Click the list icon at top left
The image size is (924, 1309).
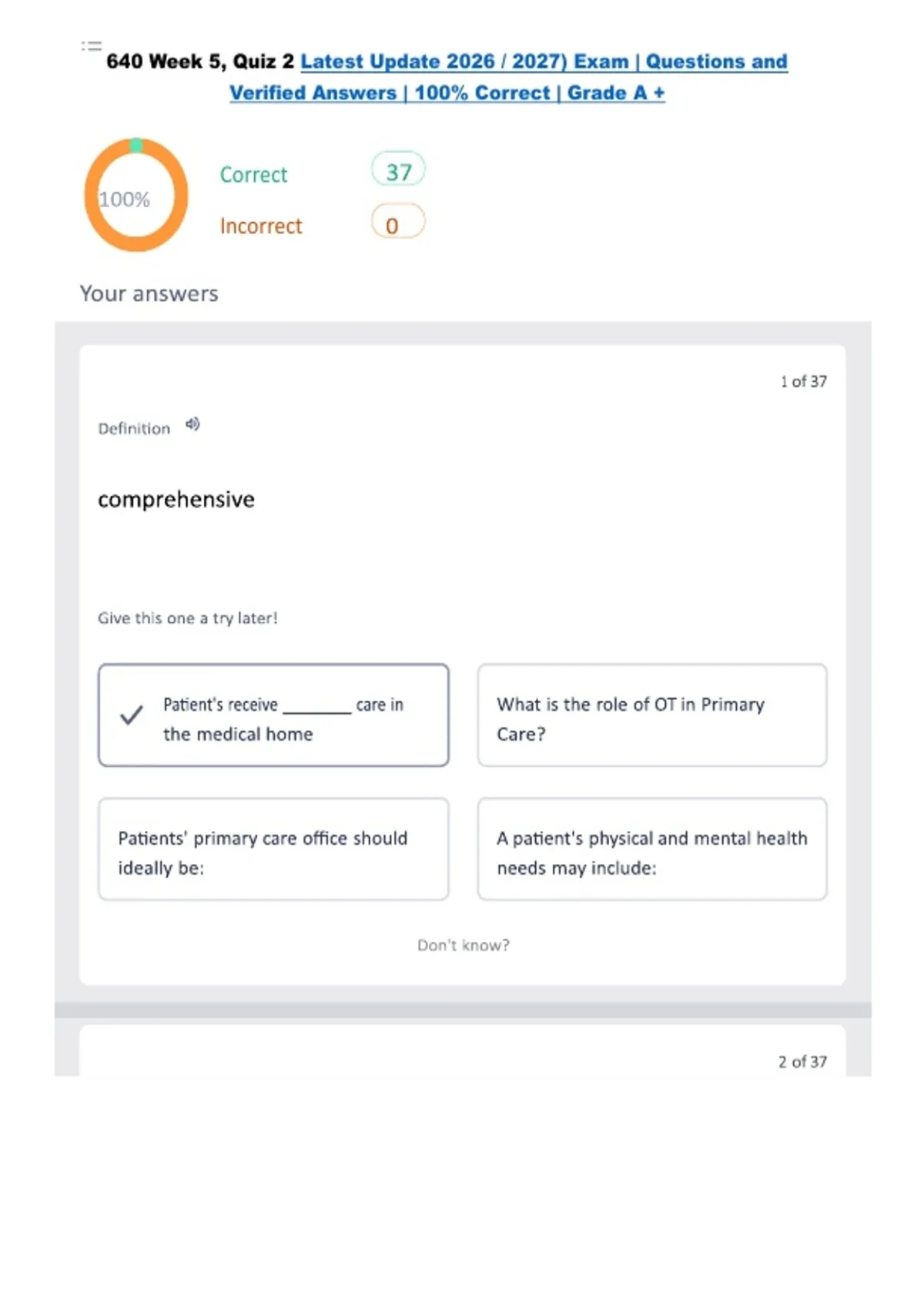pyautogui.click(x=92, y=46)
